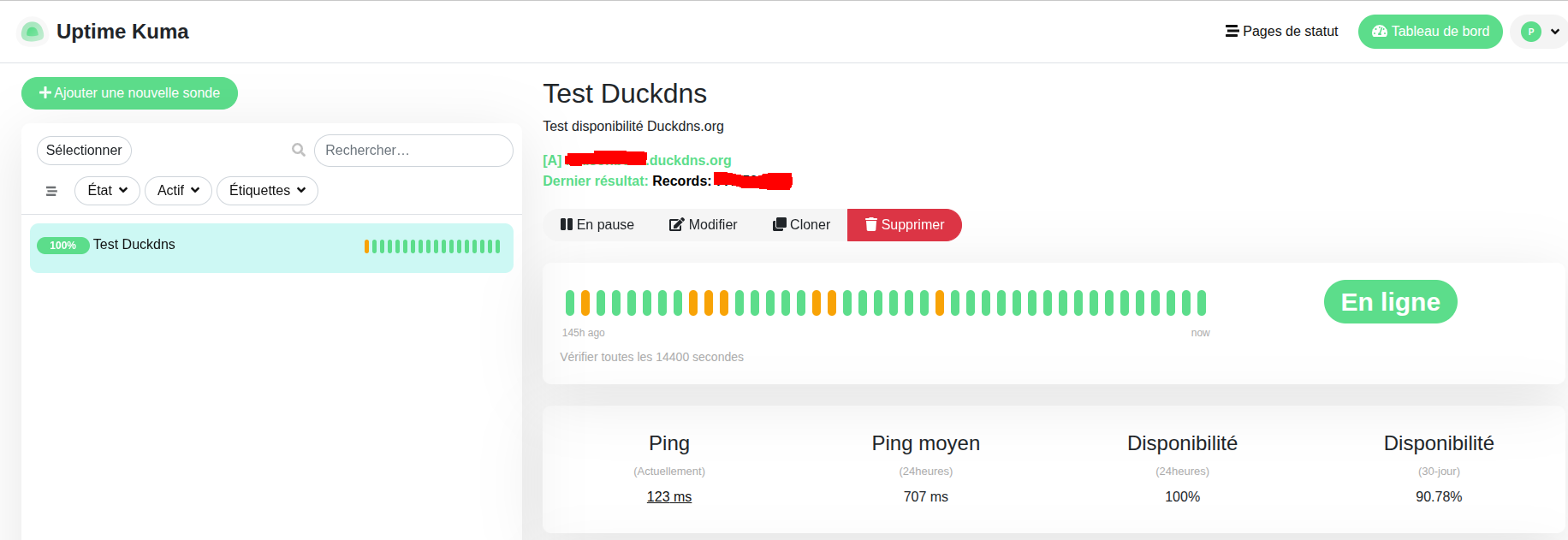
Task: Pause the Test Duckdns monitor
Action: click(x=597, y=225)
